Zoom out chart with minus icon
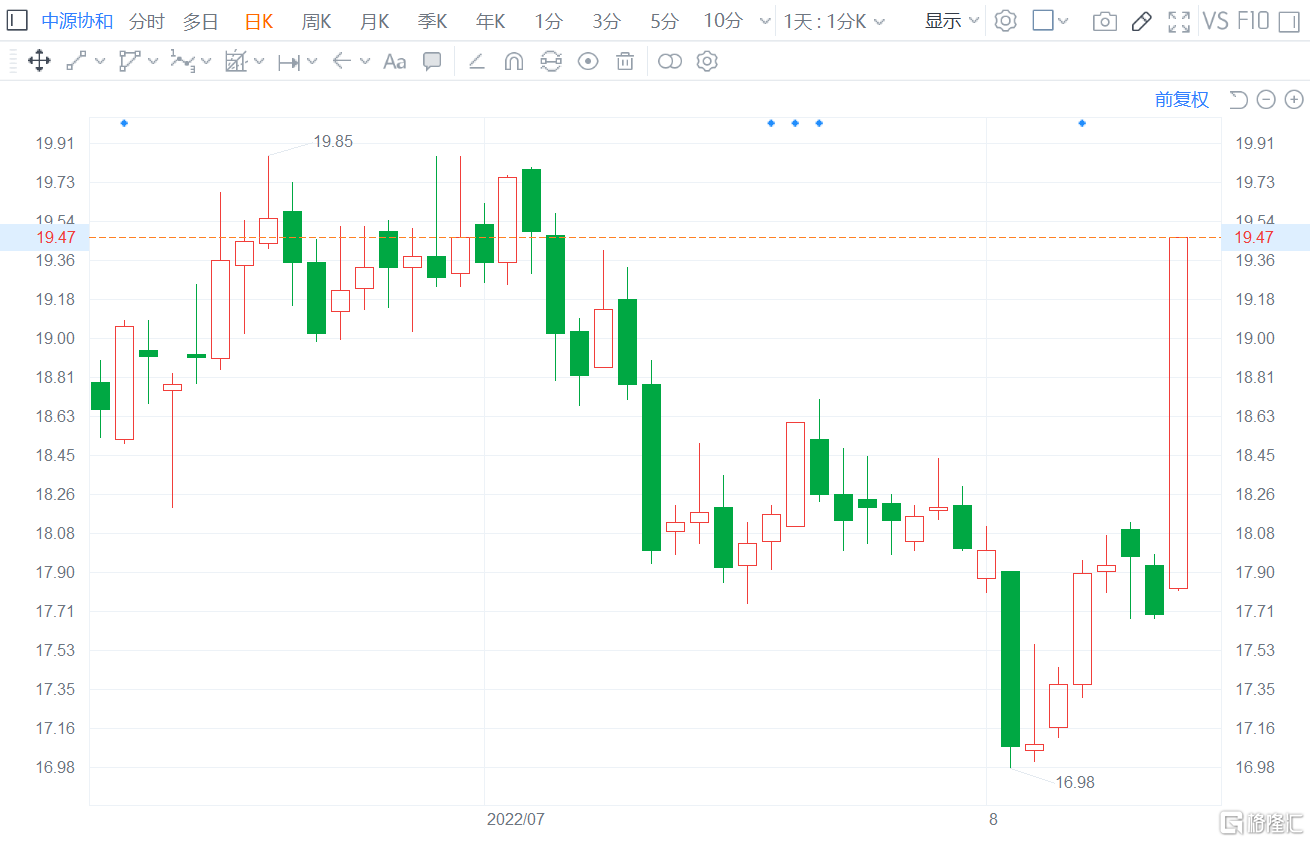1310x842 pixels. 1266,99
